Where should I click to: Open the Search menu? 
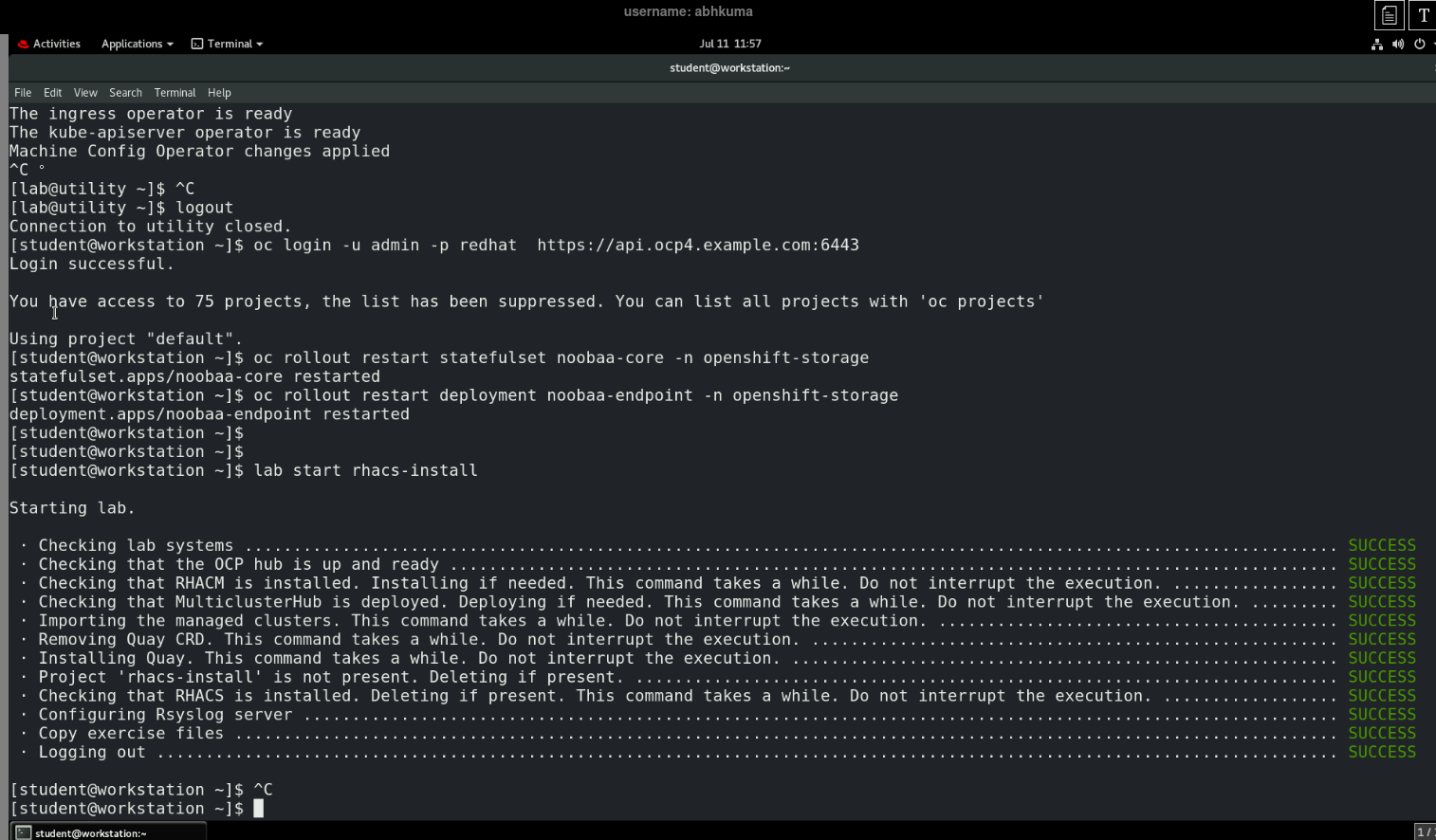125,93
